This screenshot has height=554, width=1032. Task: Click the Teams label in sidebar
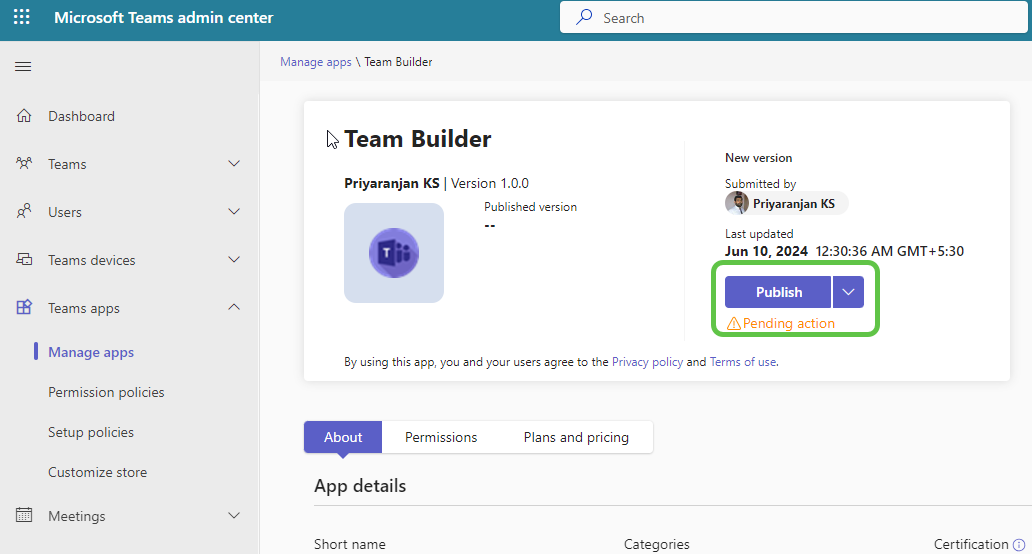pos(67,164)
